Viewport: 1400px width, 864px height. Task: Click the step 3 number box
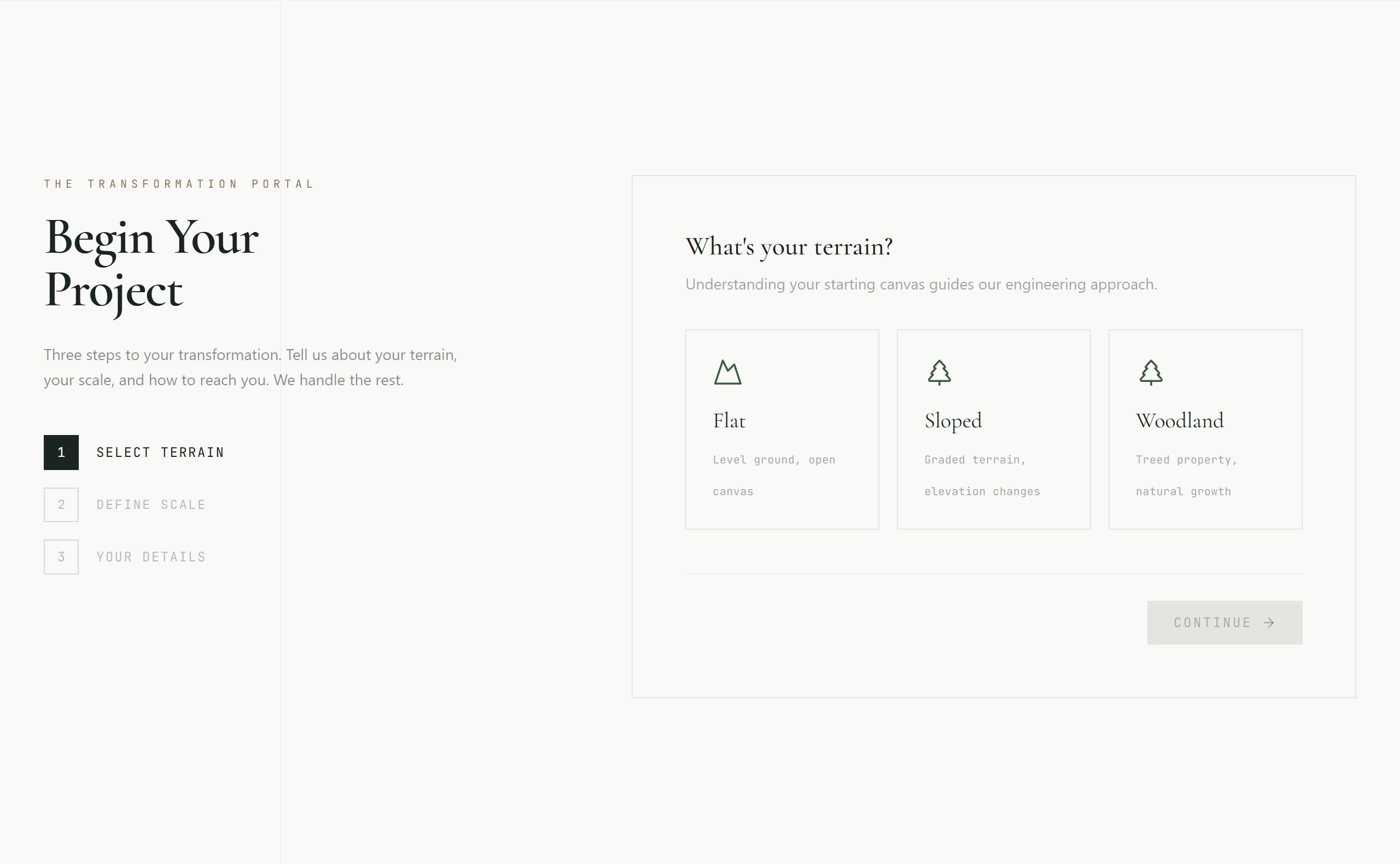coord(61,557)
